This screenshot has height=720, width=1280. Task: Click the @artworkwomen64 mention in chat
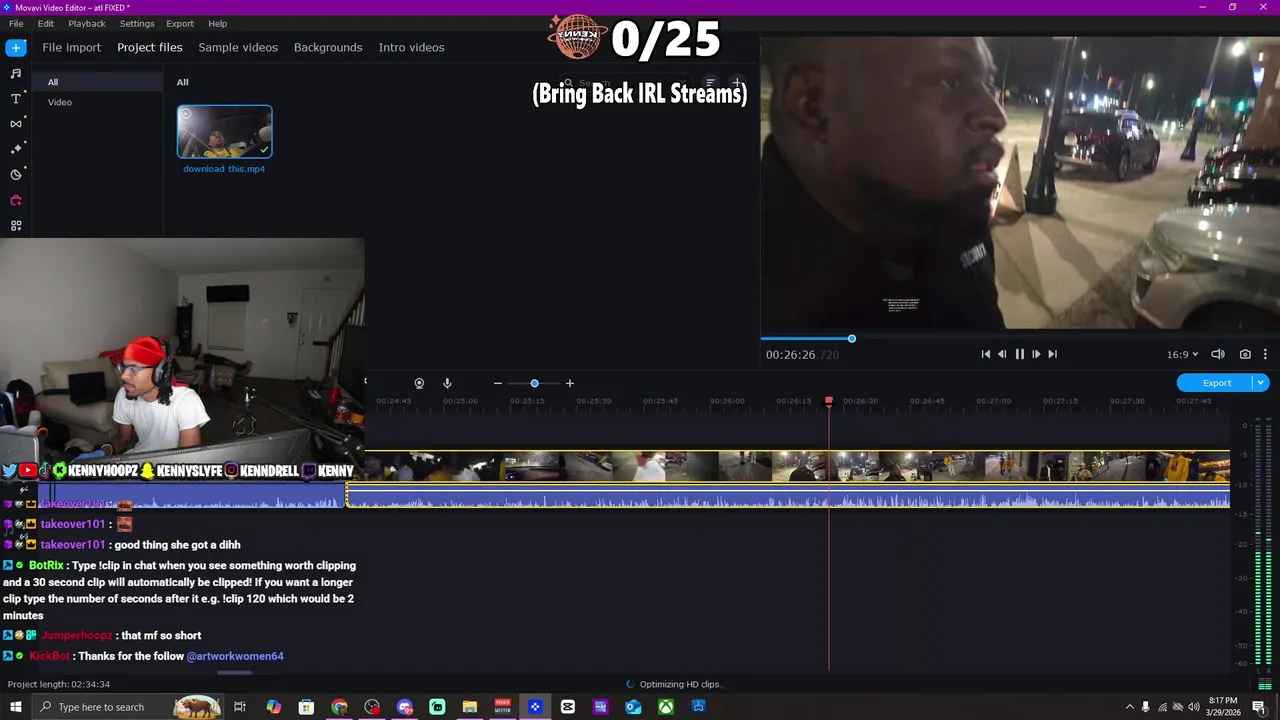pos(235,656)
